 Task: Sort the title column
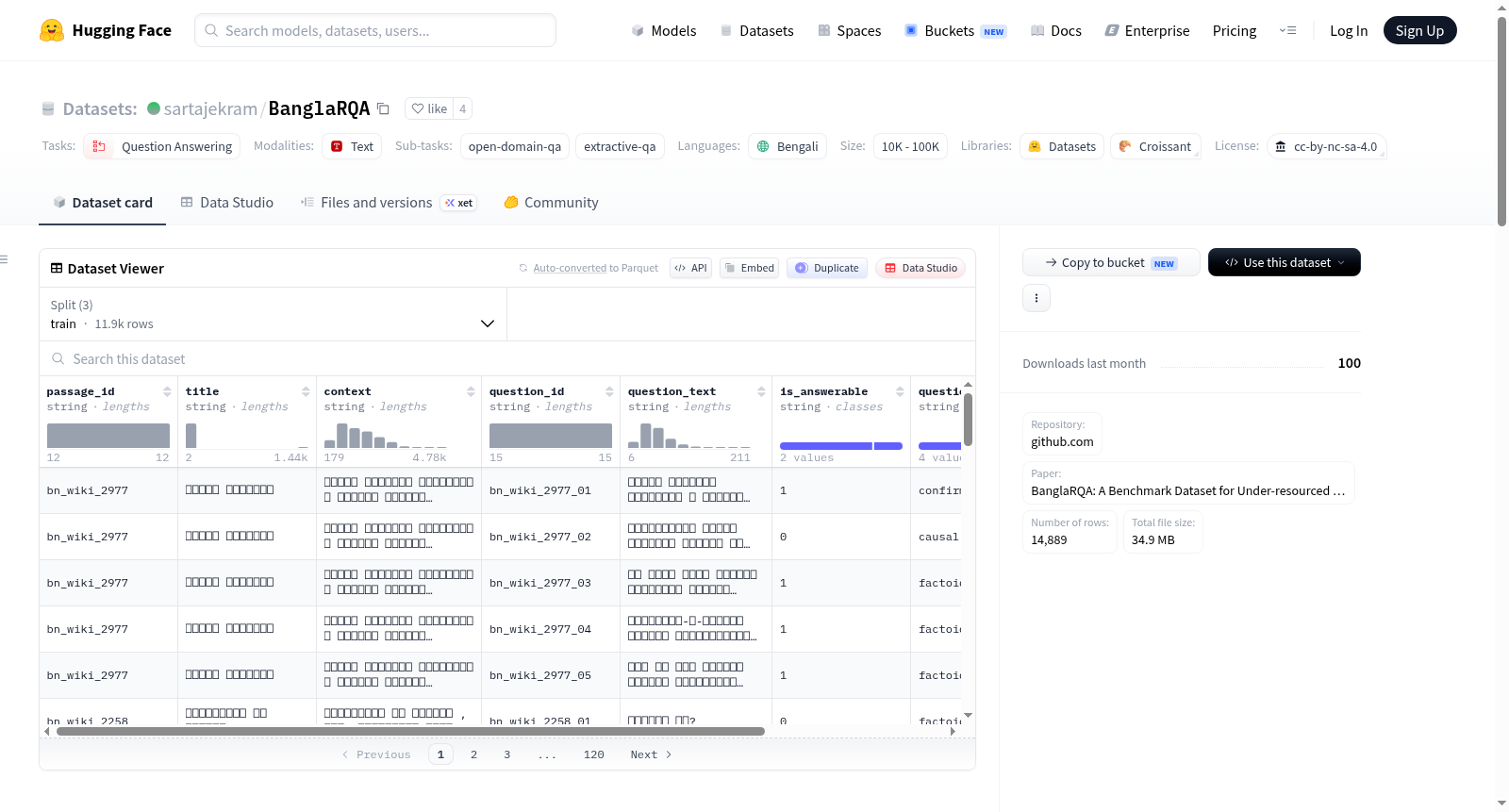(306, 391)
